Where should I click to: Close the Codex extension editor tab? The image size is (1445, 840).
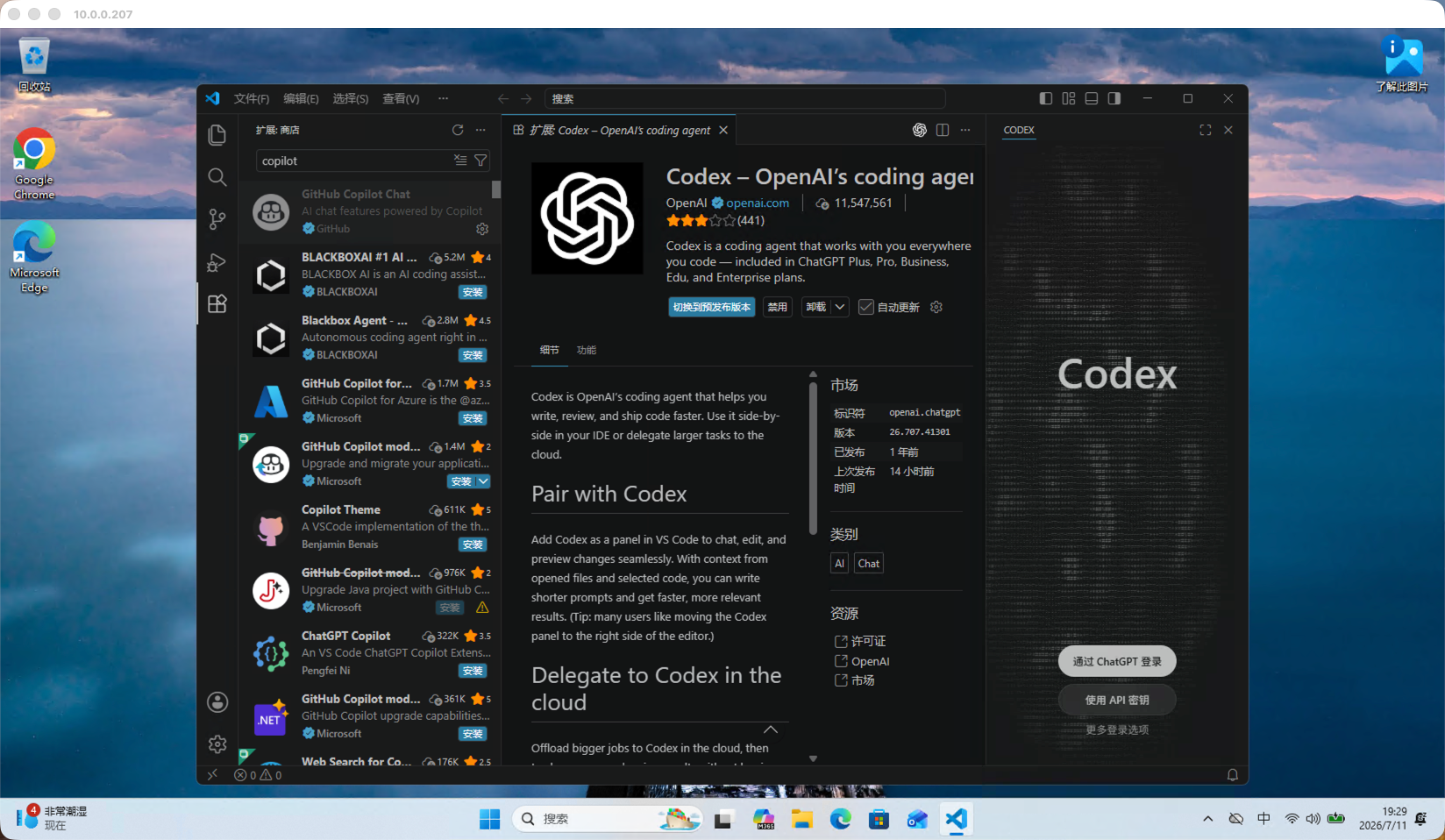[x=723, y=130]
